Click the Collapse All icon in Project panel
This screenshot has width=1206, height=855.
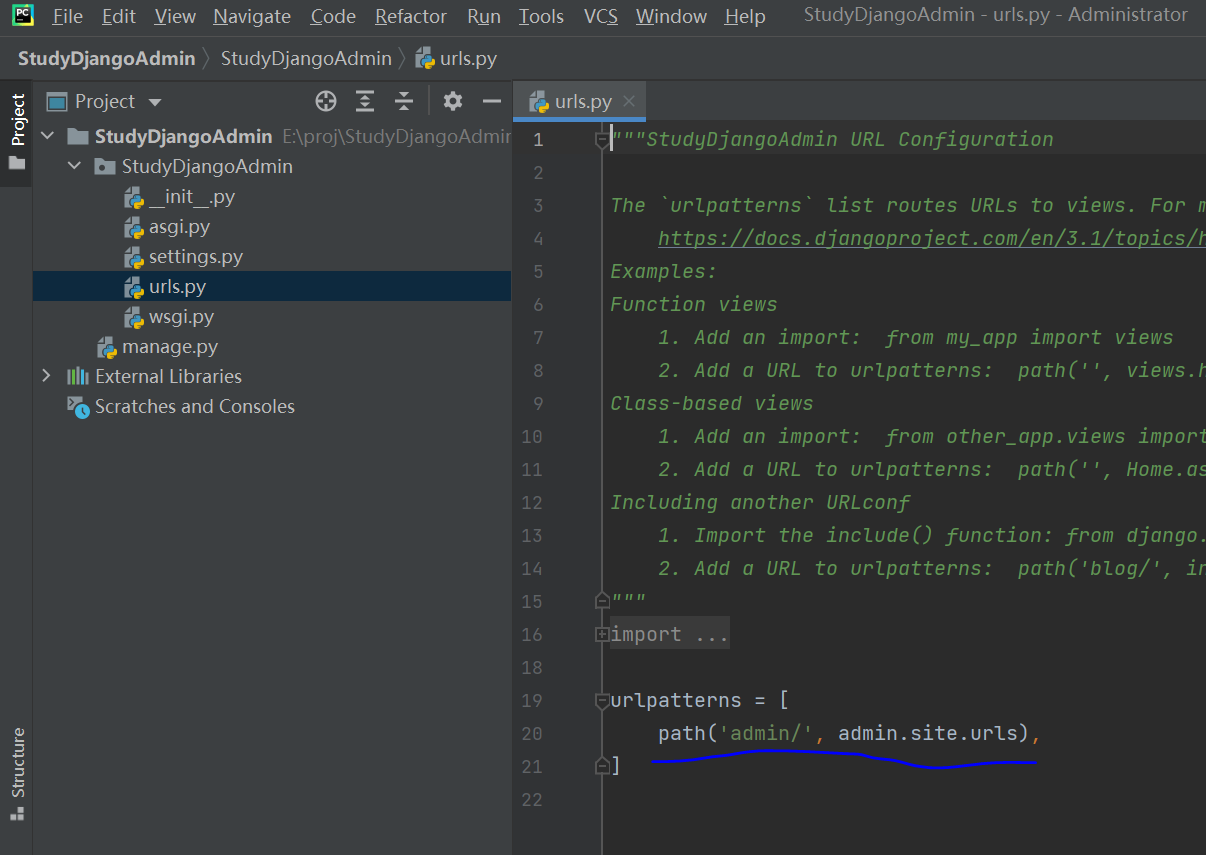[404, 101]
